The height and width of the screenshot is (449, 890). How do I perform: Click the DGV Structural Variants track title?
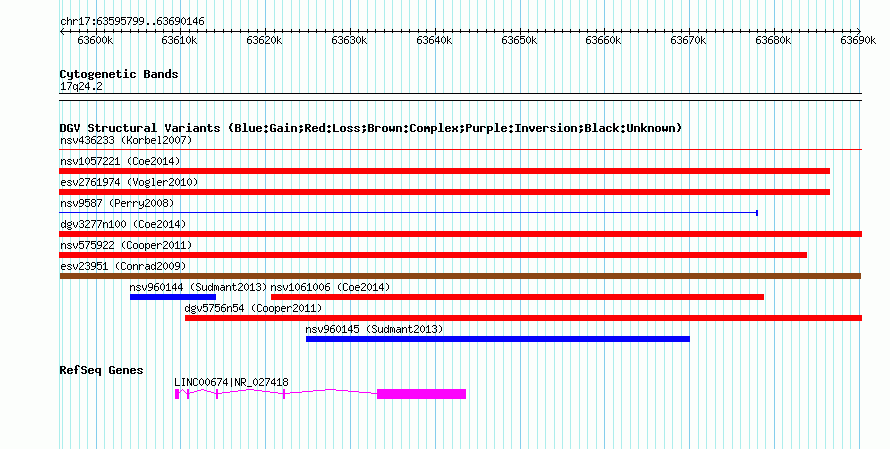pyautogui.click(x=371, y=128)
